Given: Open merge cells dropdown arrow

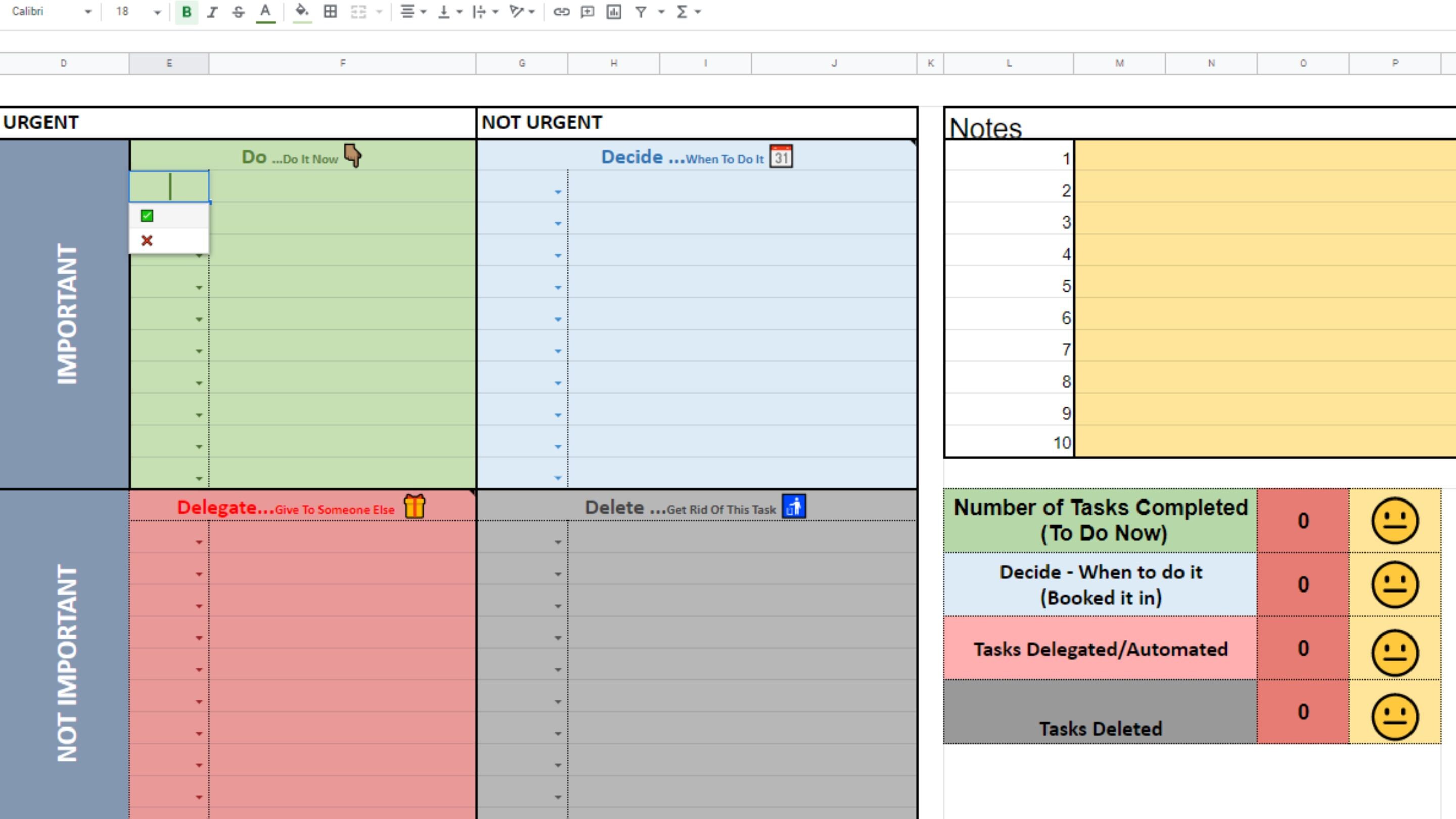Looking at the screenshot, I should pyautogui.click(x=379, y=12).
